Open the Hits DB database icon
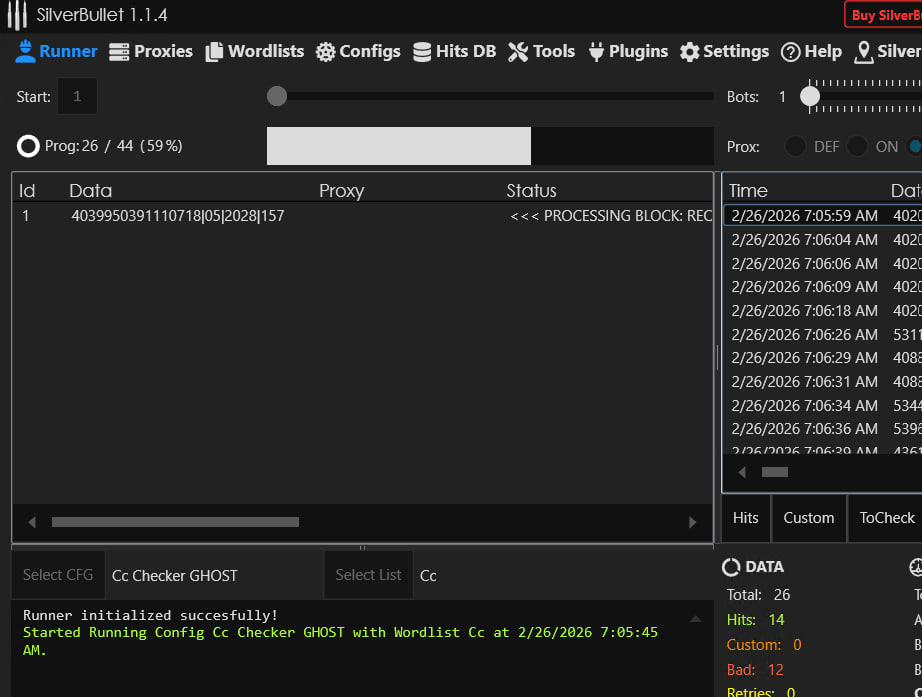This screenshot has width=922, height=697. pyautogui.click(x=422, y=52)
